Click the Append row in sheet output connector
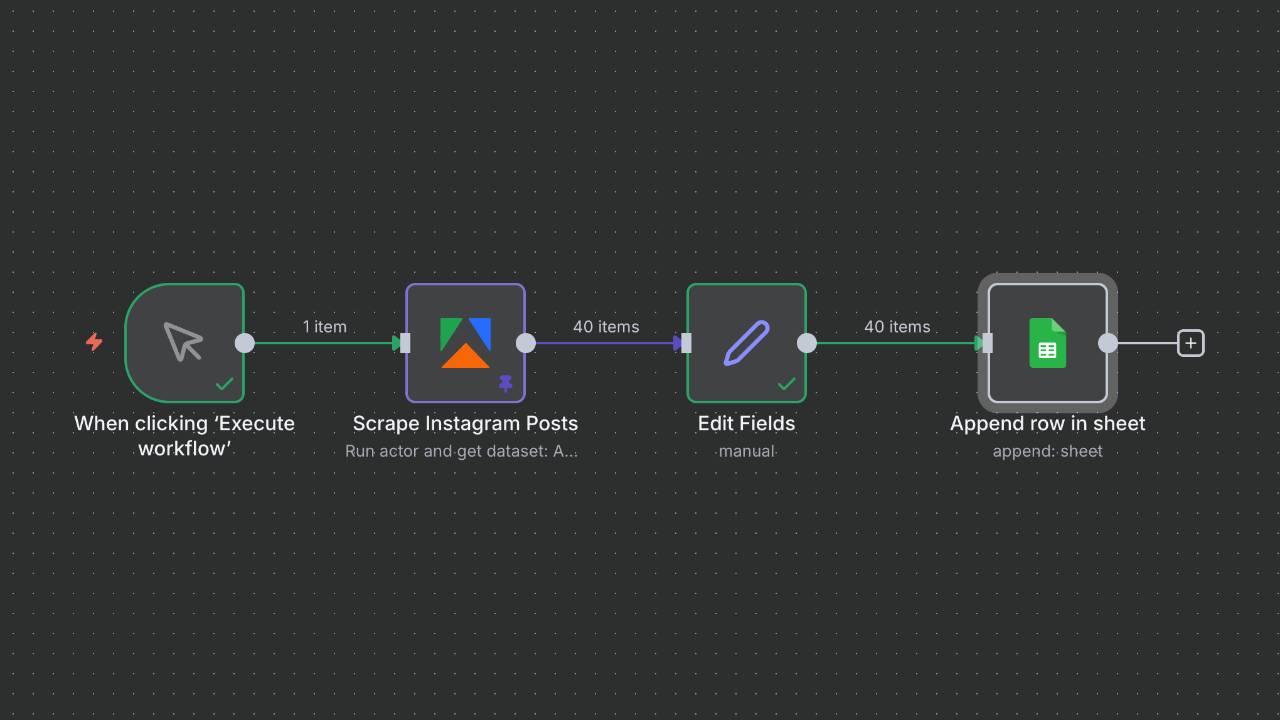This screenshot has height=720, width=1280. [x=1108, y=343]
